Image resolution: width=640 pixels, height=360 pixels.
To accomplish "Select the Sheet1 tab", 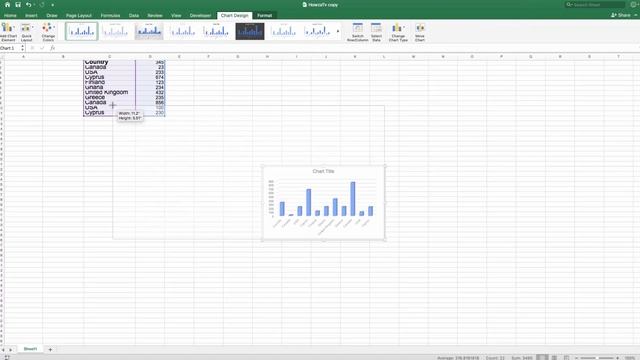I will tap(30, 349).
